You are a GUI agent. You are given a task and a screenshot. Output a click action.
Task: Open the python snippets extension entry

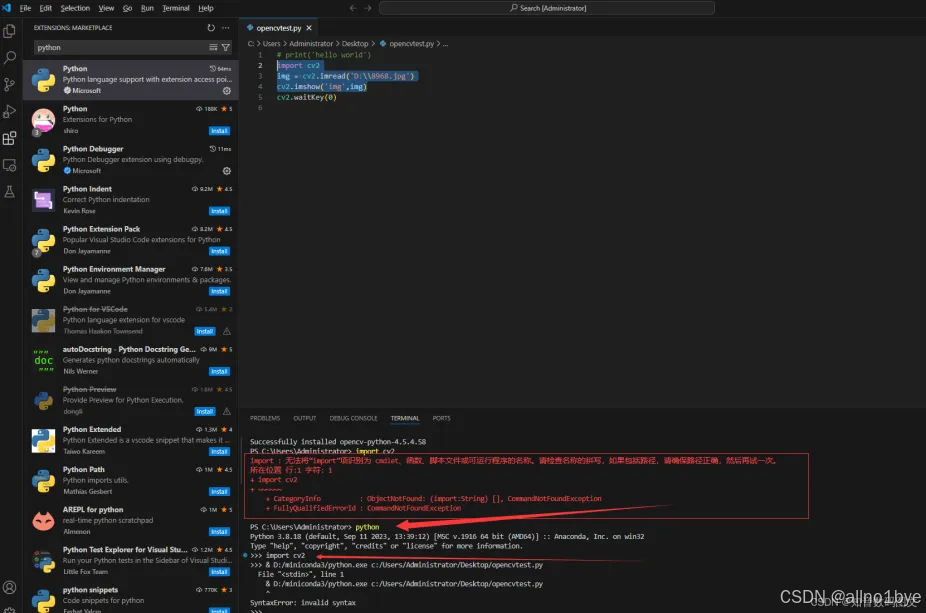[131, 597]
